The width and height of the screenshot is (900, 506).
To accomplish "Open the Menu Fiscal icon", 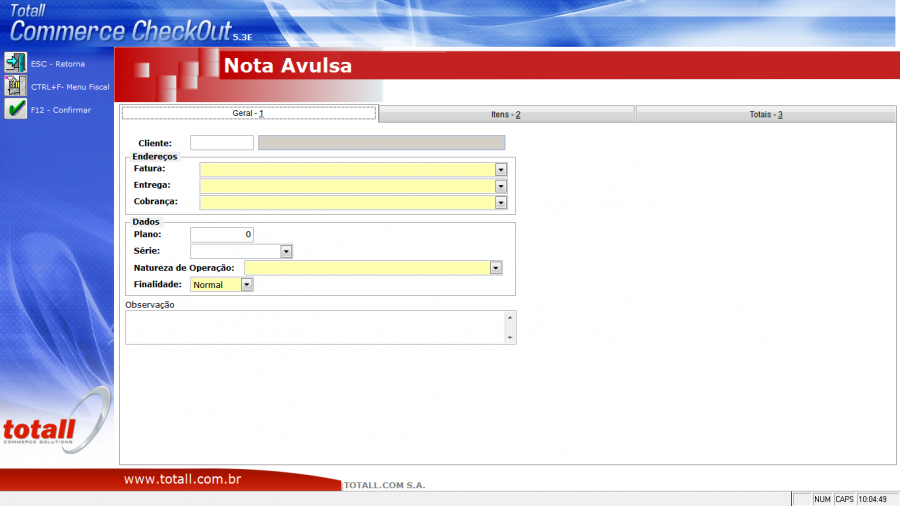I will tap(16, 86).
